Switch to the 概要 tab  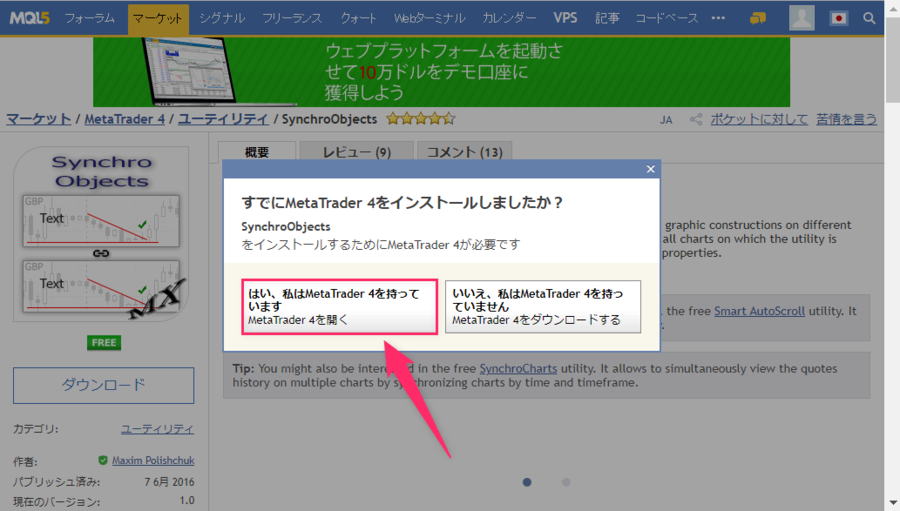coord(257,152)
